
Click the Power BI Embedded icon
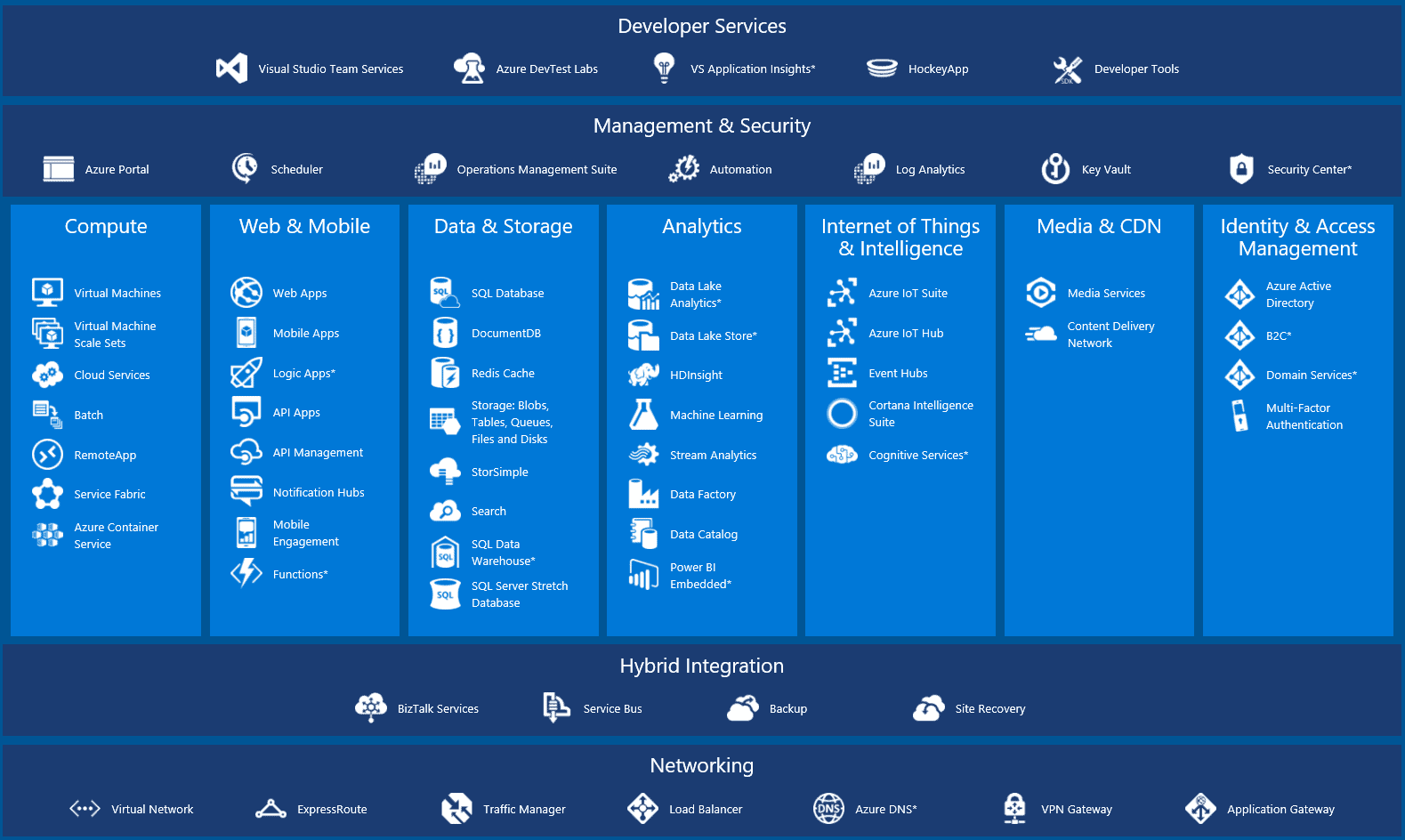click(643, 575)
